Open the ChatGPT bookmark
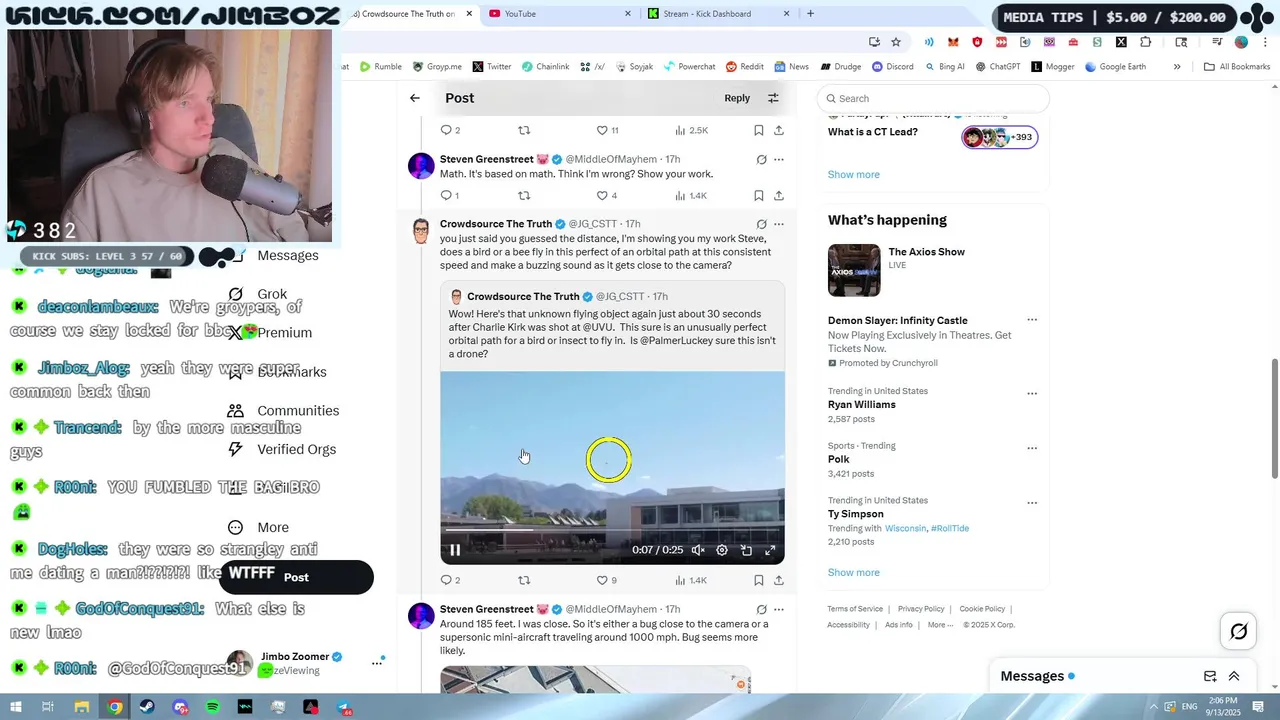Image resolution: width=1280 pixels, height=720 pixels. (x=997, y=67)
